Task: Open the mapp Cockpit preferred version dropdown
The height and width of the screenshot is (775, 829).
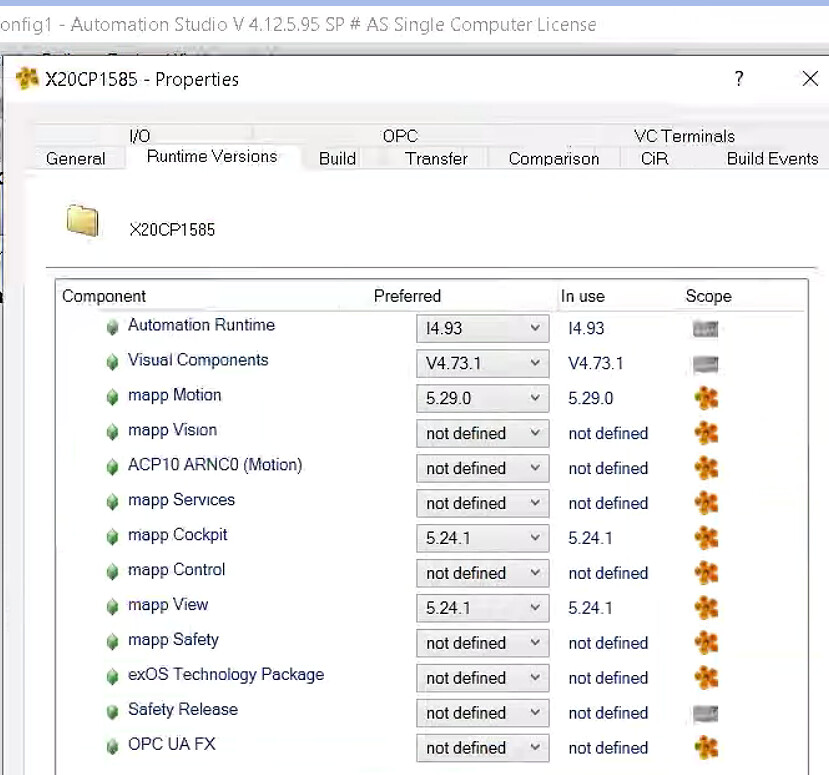Action: pos(482,538)
